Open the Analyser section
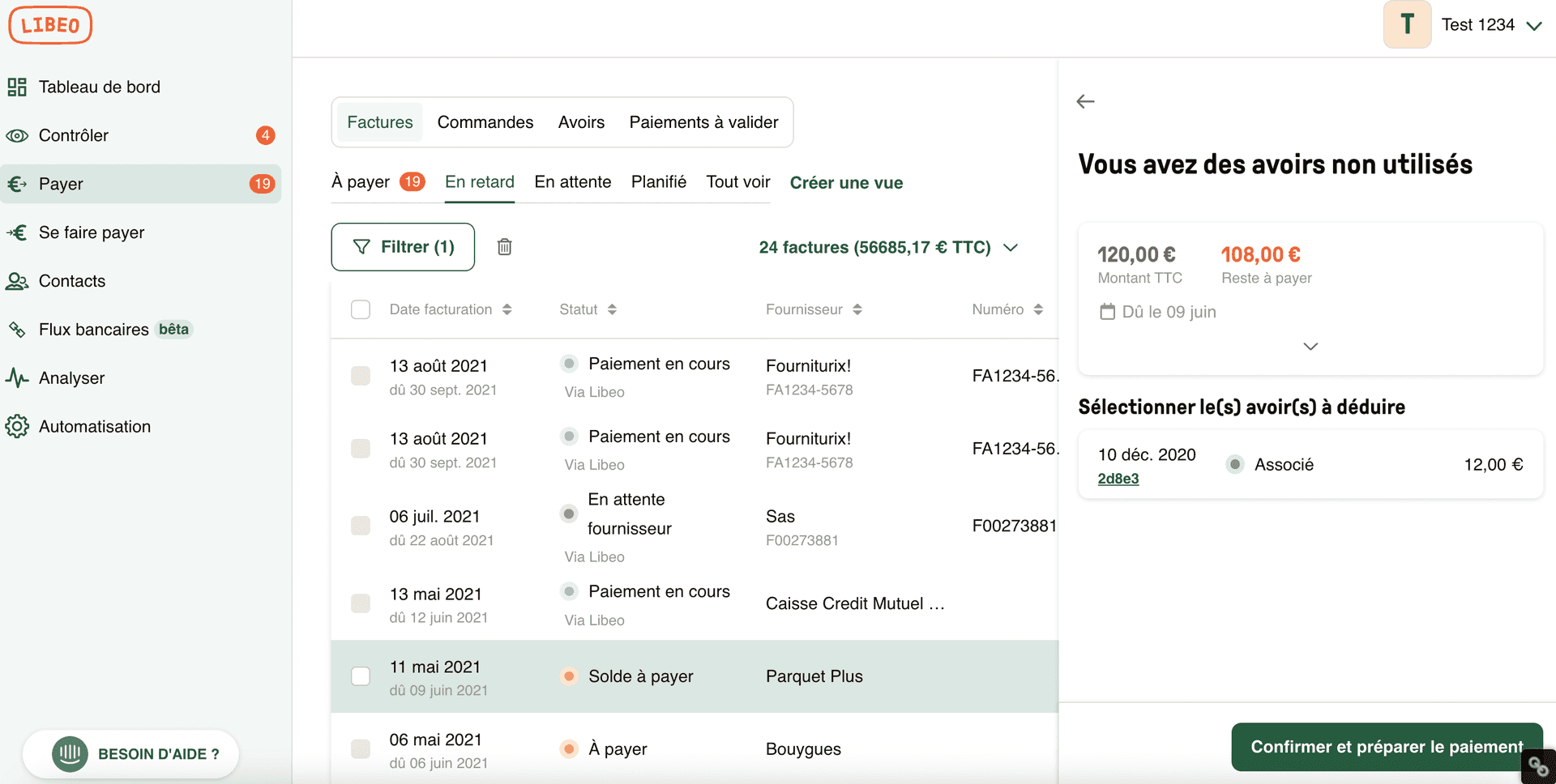1556x784 pixels. pos(71,377)
